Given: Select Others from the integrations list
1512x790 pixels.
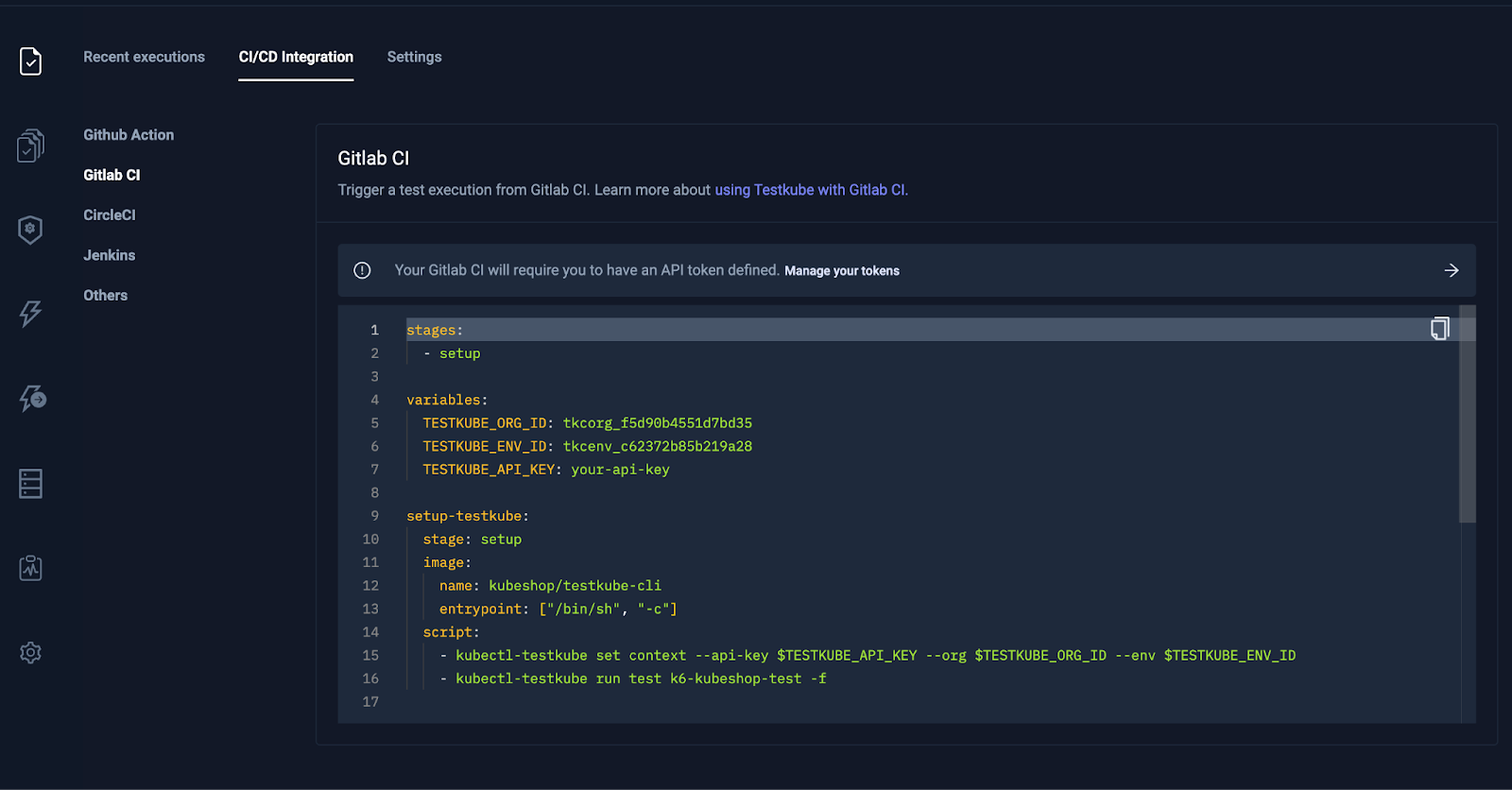Looking at the screenshot, I should (105, 296).
